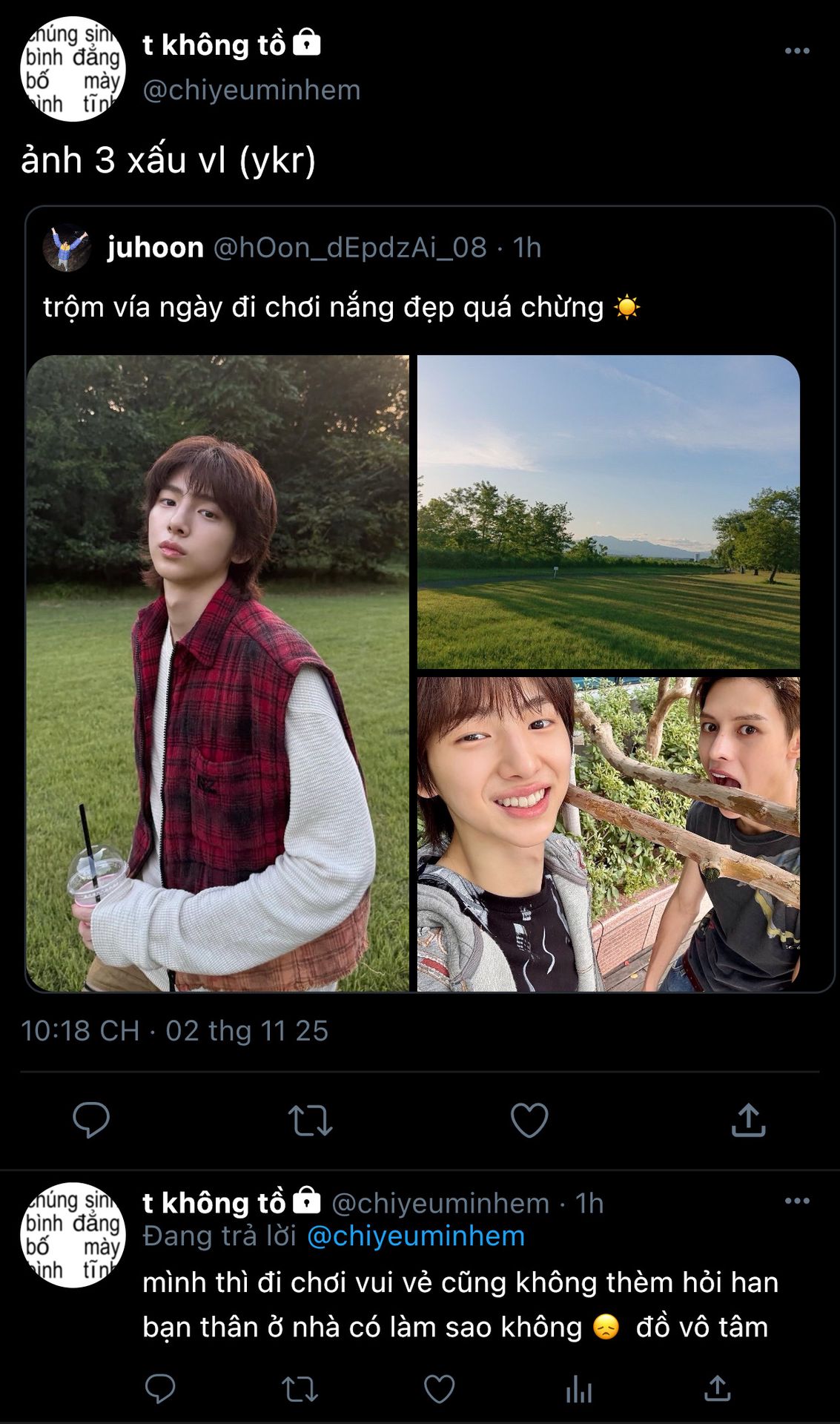Reply to the main tweet
This screenshot has width=840, height=1424.
coord(91,1120)
